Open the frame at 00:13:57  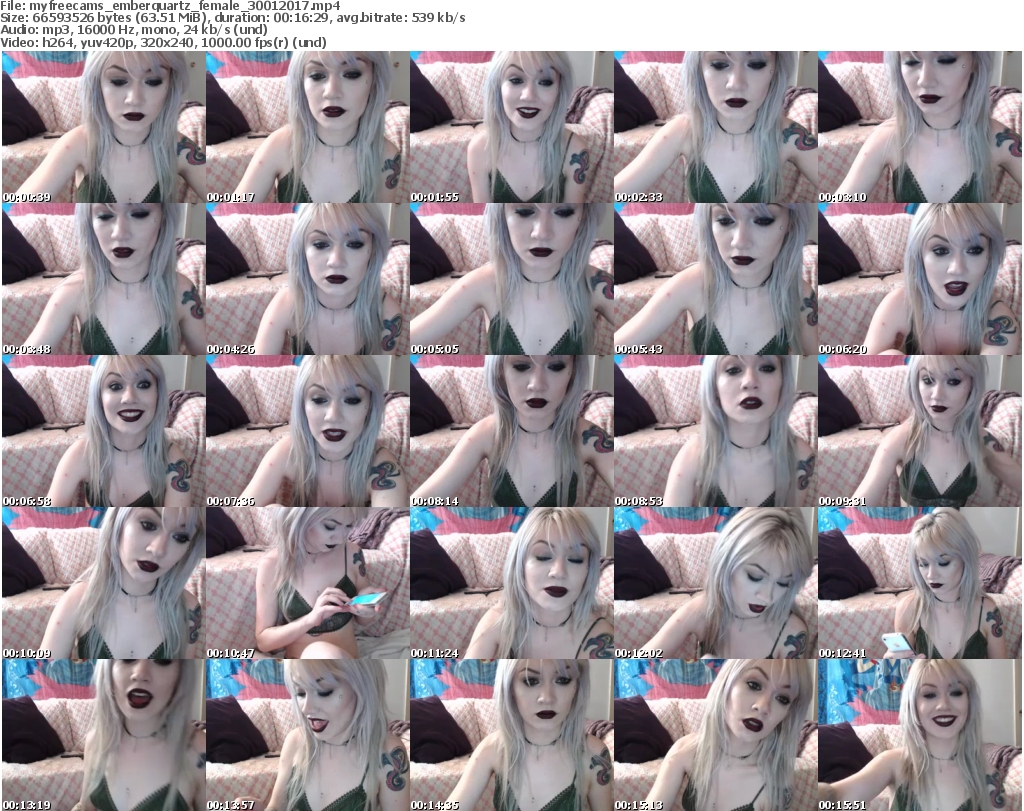(308, 735)
